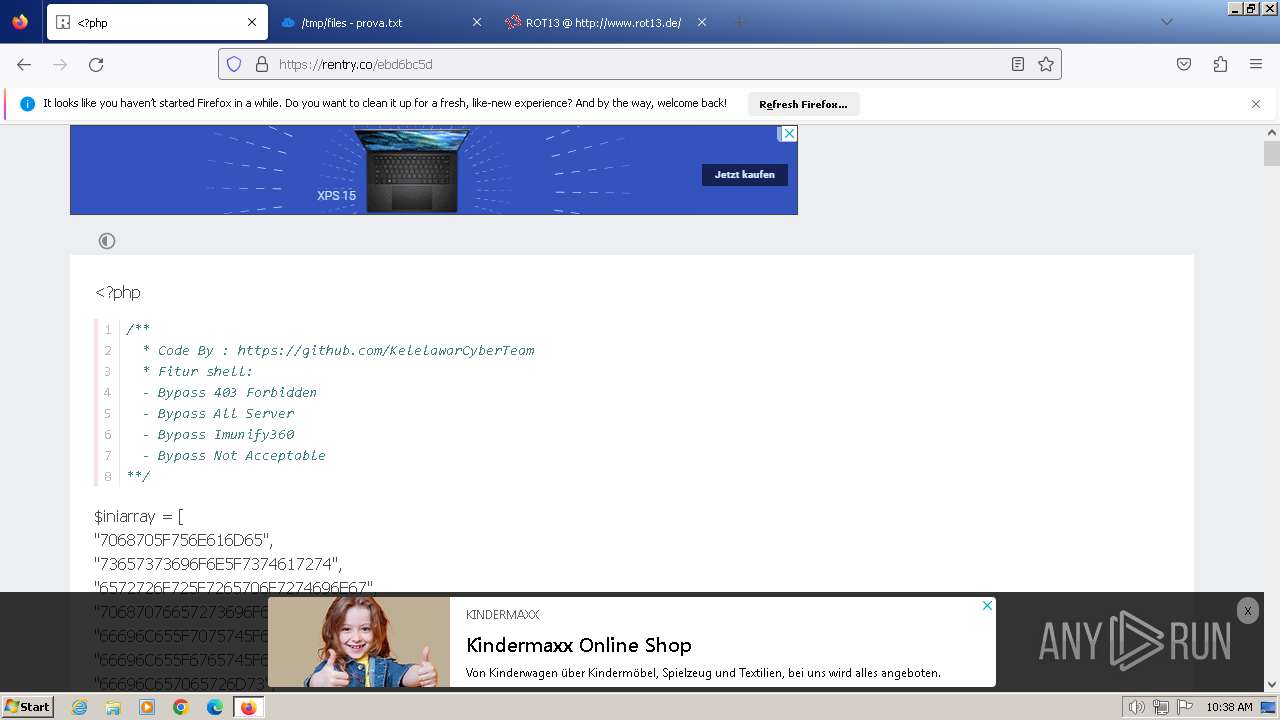Switch to the <?php tab
Screen dimensions: 1280x720
coord(156,22)
